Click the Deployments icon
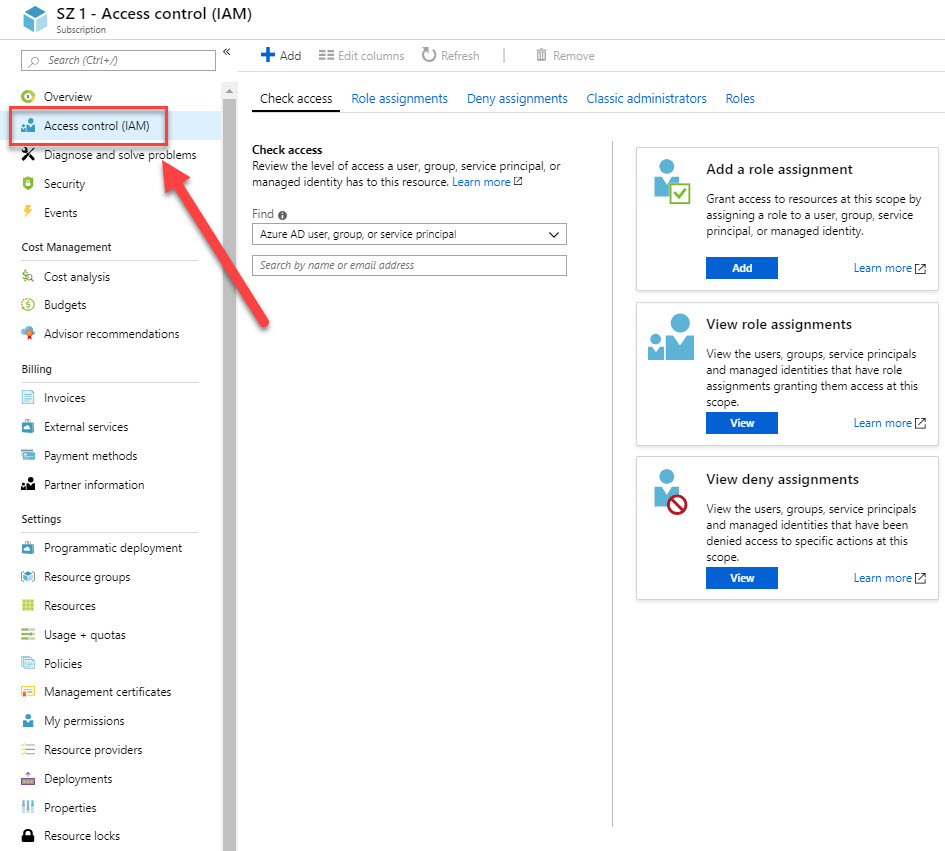 click(x=28, y=778)
